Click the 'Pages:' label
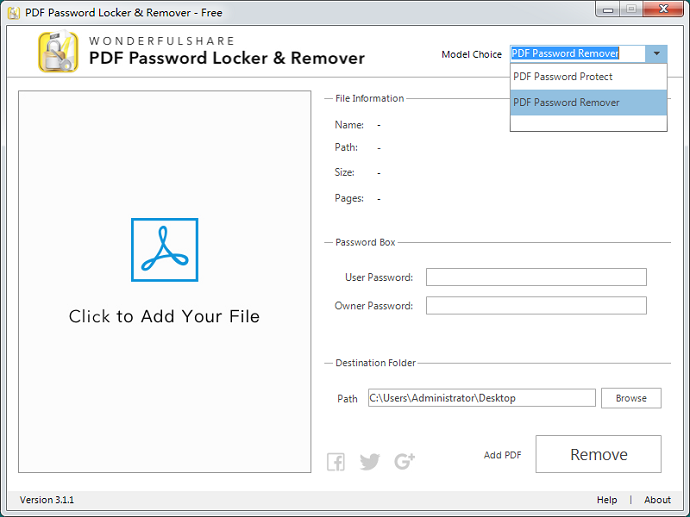 [x=349, y=198]
